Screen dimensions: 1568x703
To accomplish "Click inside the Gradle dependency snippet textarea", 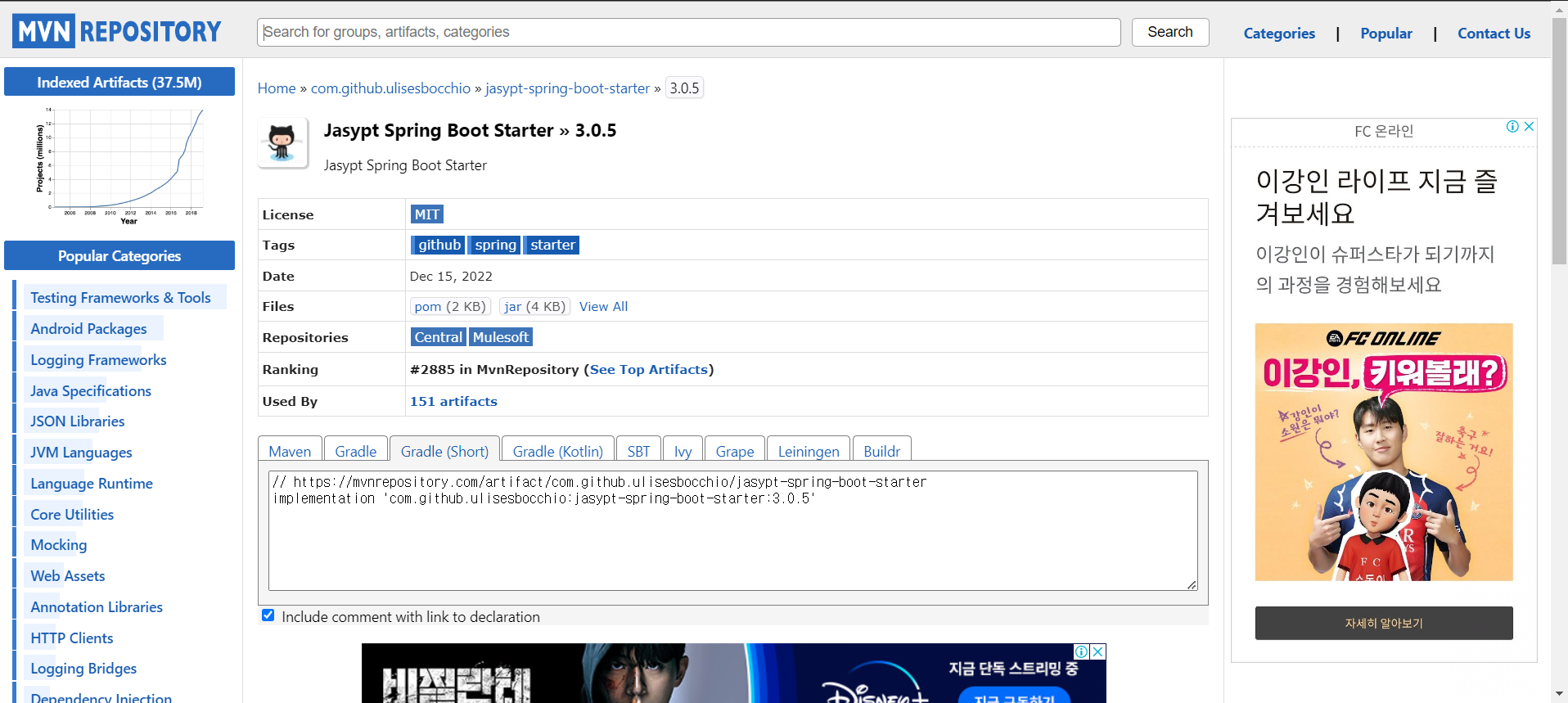I will [732, 530].
